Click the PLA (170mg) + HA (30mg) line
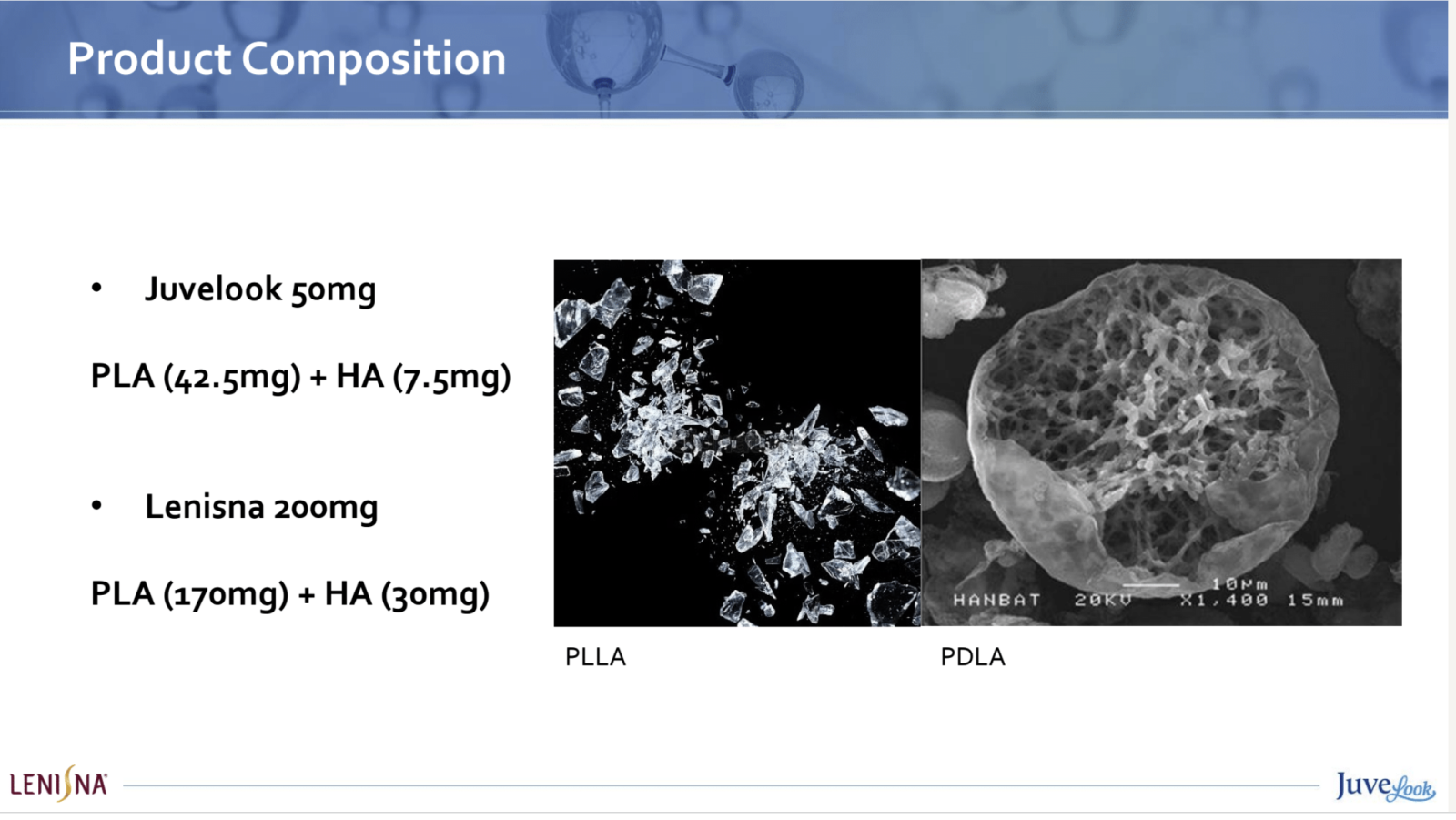Image resolution: width=1456 pixels, height=820 pixels. [x=289, y=593]
